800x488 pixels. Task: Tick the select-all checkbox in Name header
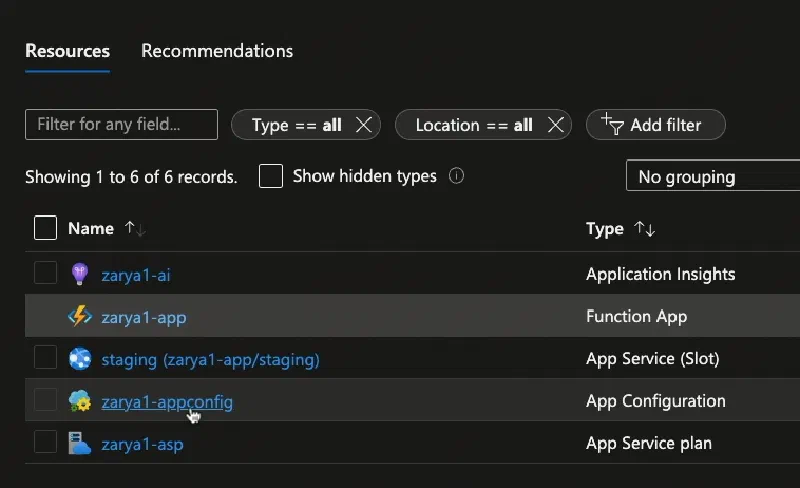[45, 228]
